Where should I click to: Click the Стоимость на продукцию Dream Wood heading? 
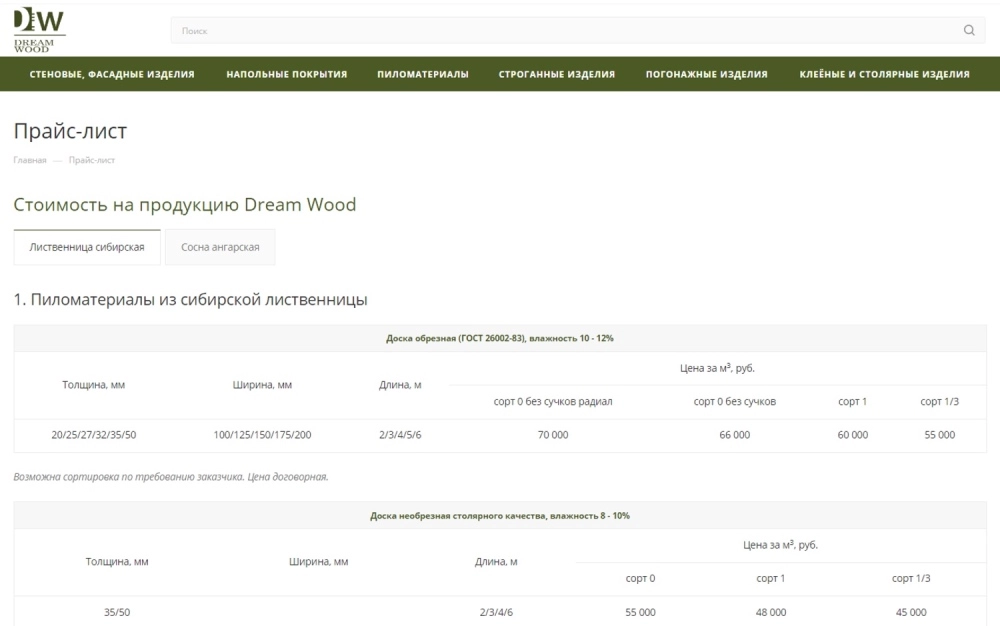click(x=185, y=205)
